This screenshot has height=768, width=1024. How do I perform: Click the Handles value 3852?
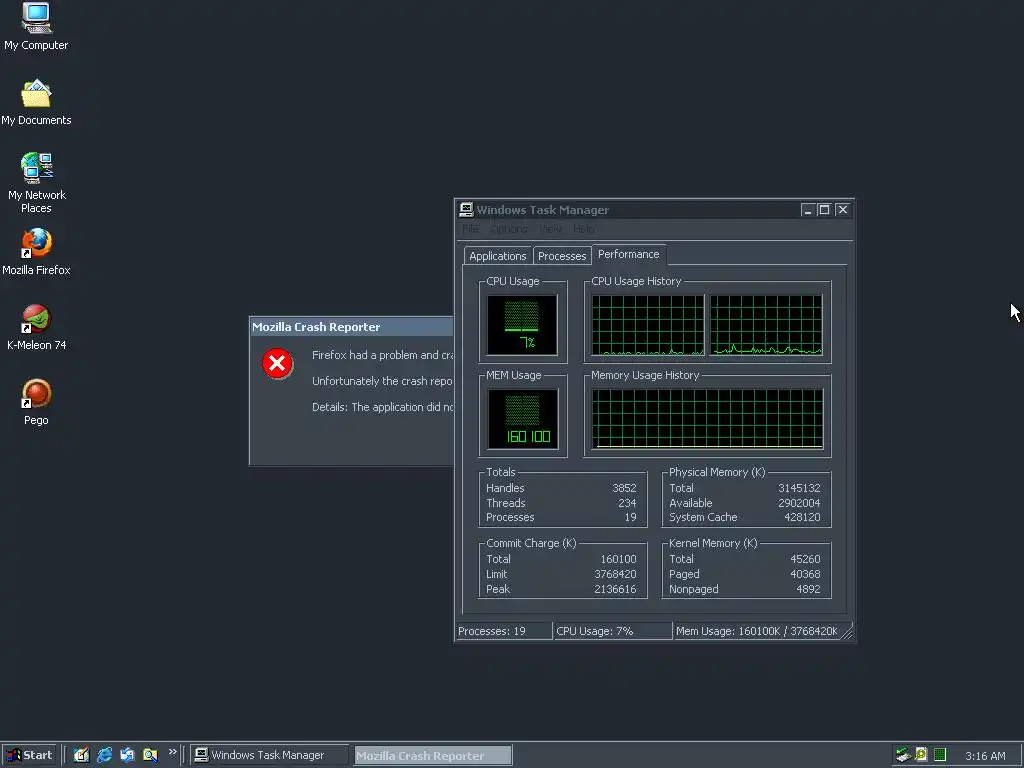tap(624, 488)
